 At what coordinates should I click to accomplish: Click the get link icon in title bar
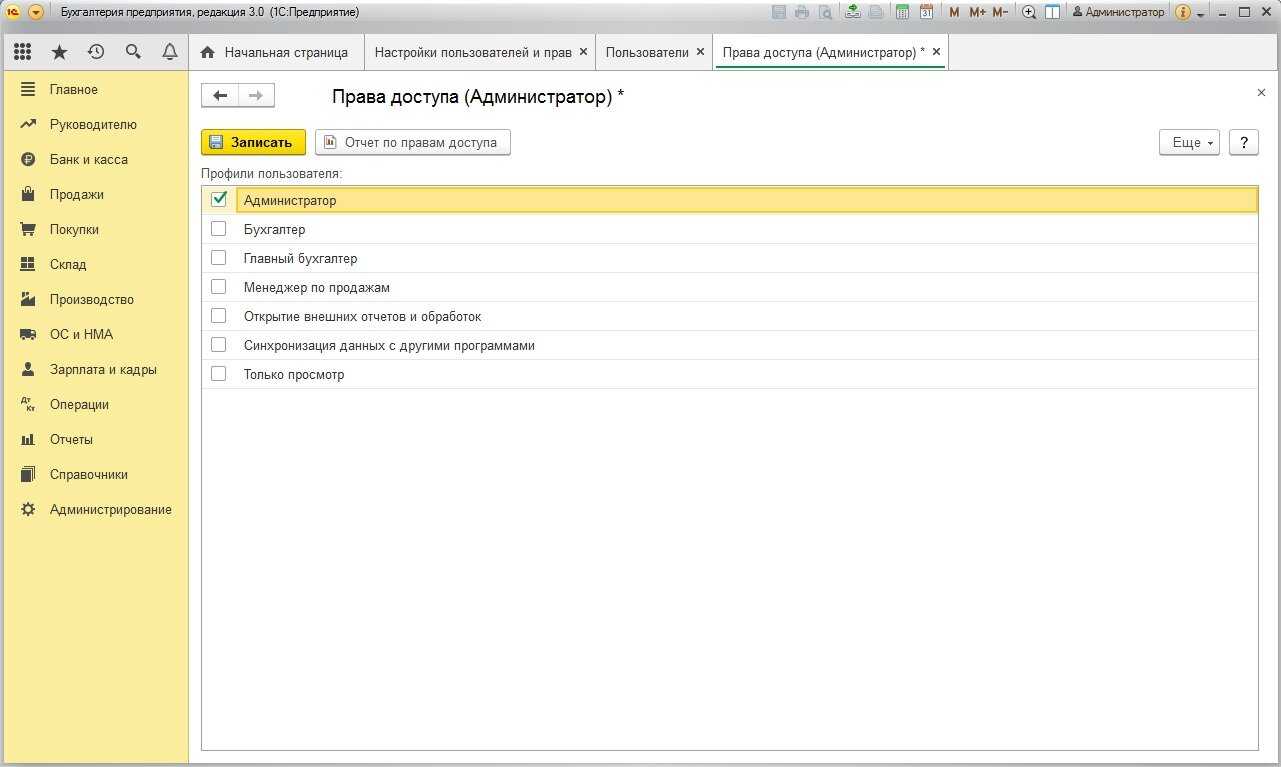coord(852,12)
